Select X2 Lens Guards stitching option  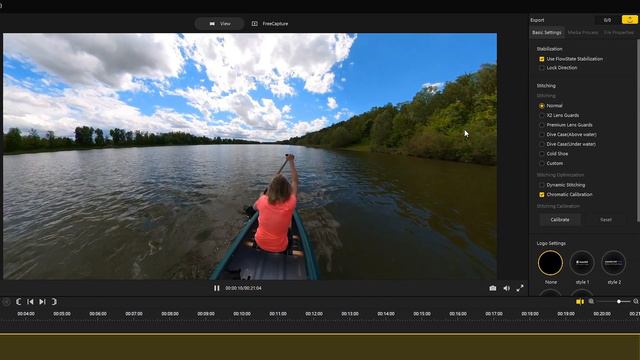point(542,116)
